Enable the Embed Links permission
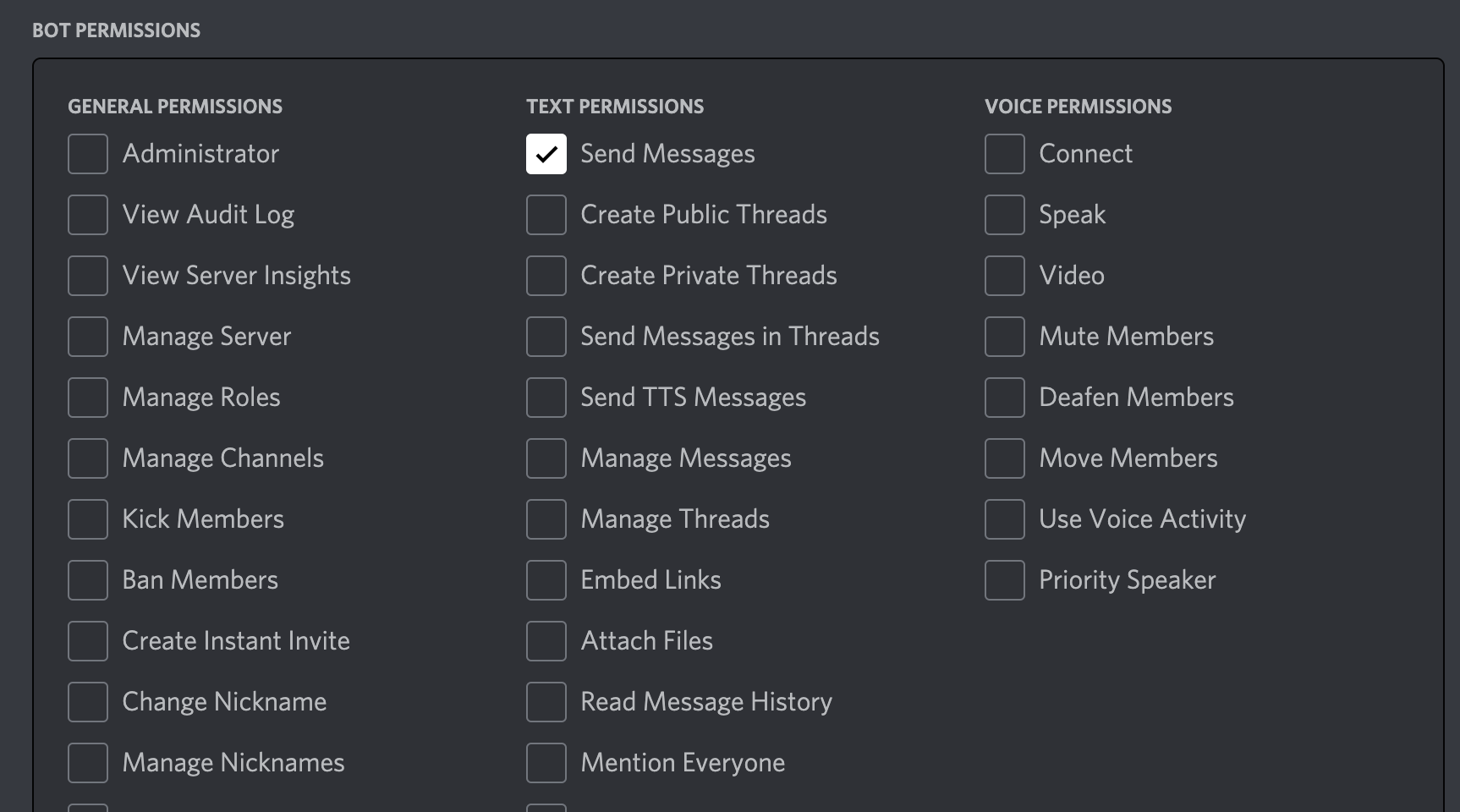 pyautogui.click(x=546, y=580)
